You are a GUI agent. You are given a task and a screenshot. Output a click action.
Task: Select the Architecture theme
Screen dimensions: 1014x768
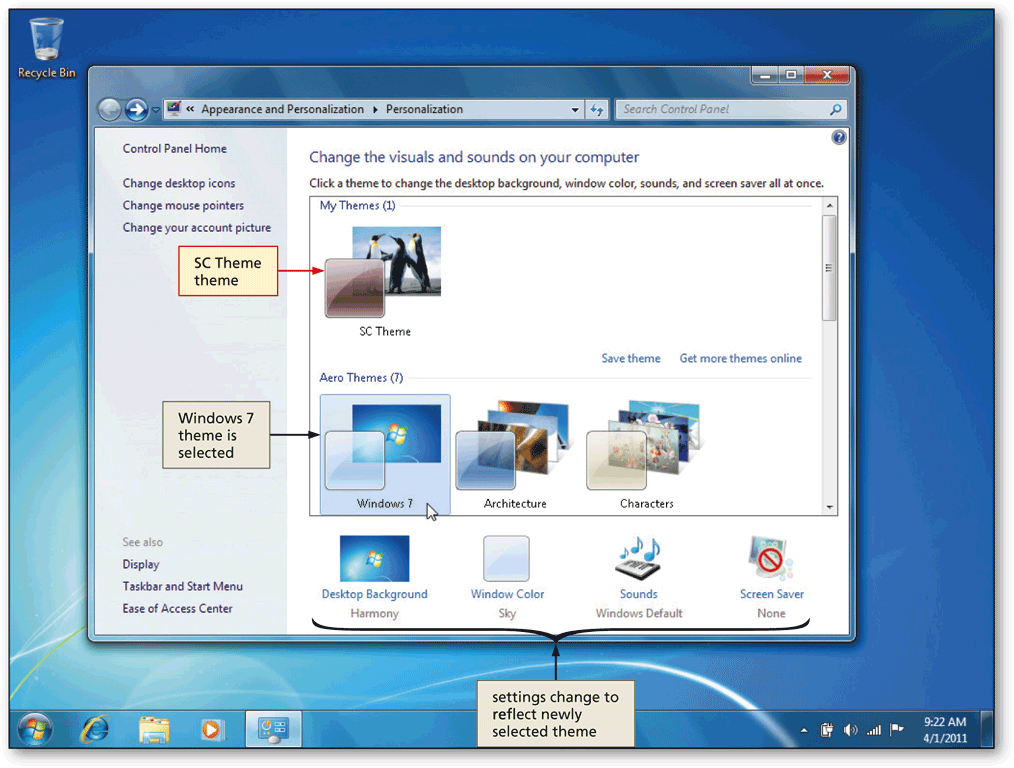point(514,454)
